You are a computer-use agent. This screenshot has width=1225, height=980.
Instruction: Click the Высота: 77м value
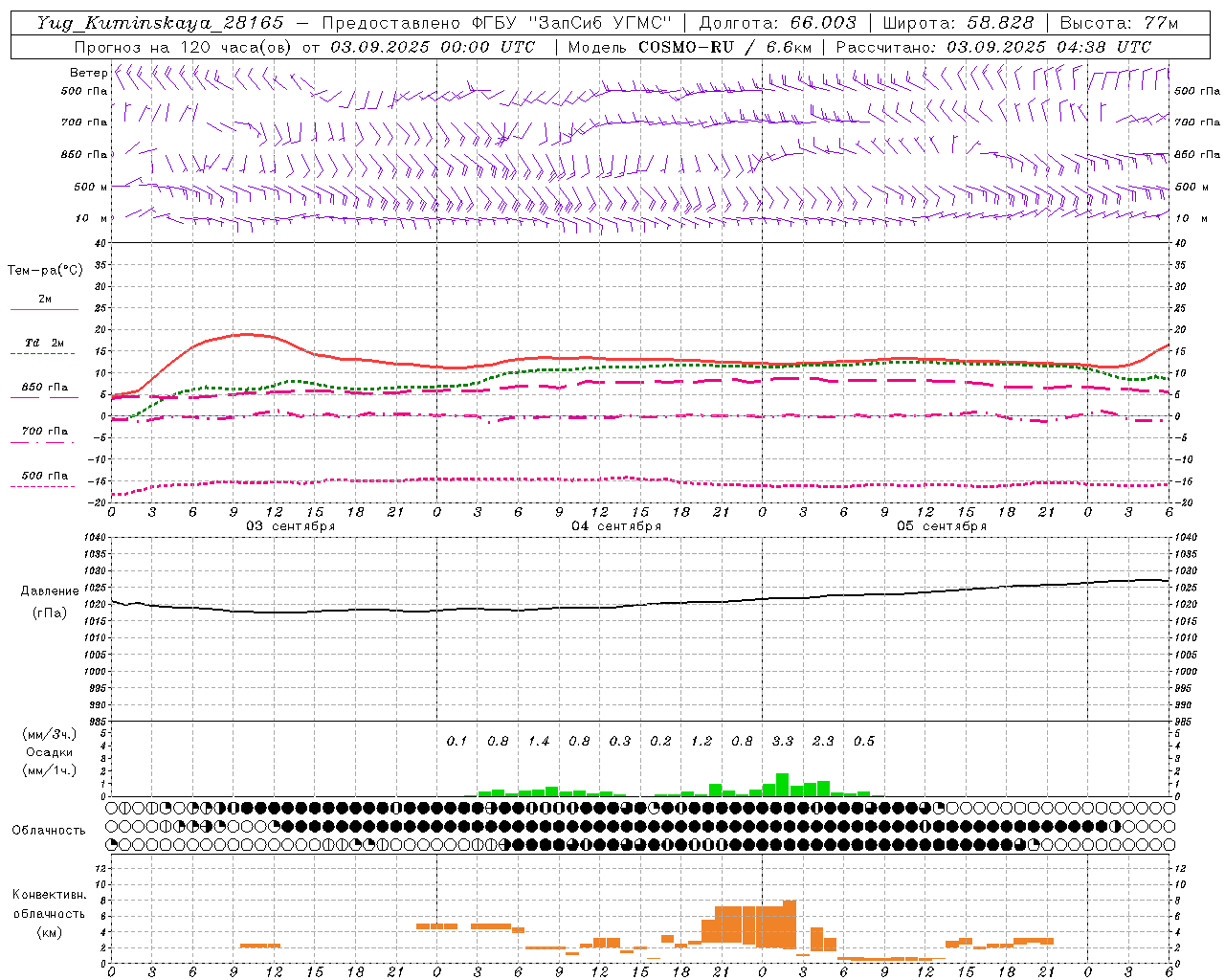[1119, 23]
